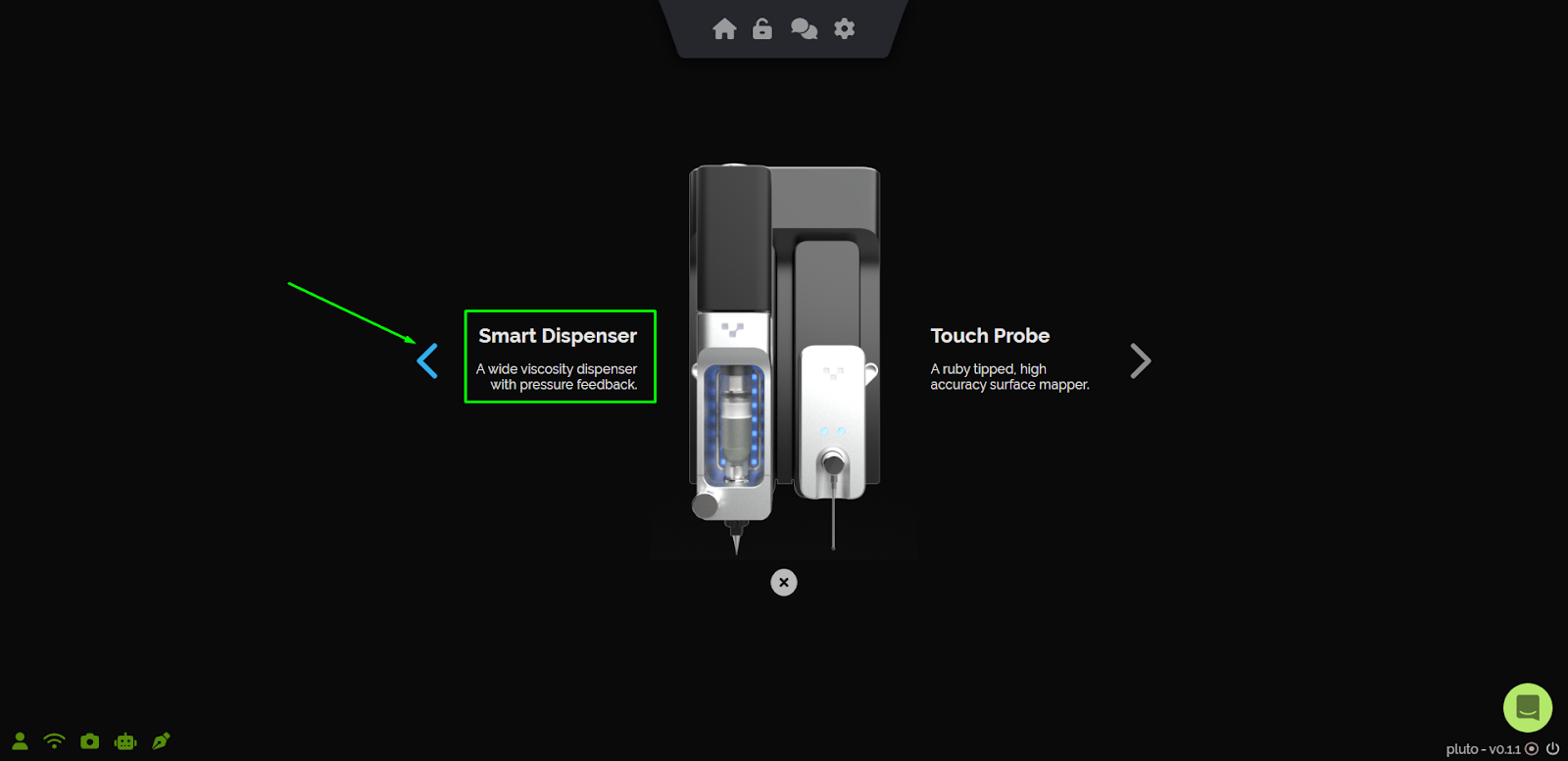This screenshot has height=761, width=1568.
Task: Click the Wi-Fi status icon
Action: 55,741
